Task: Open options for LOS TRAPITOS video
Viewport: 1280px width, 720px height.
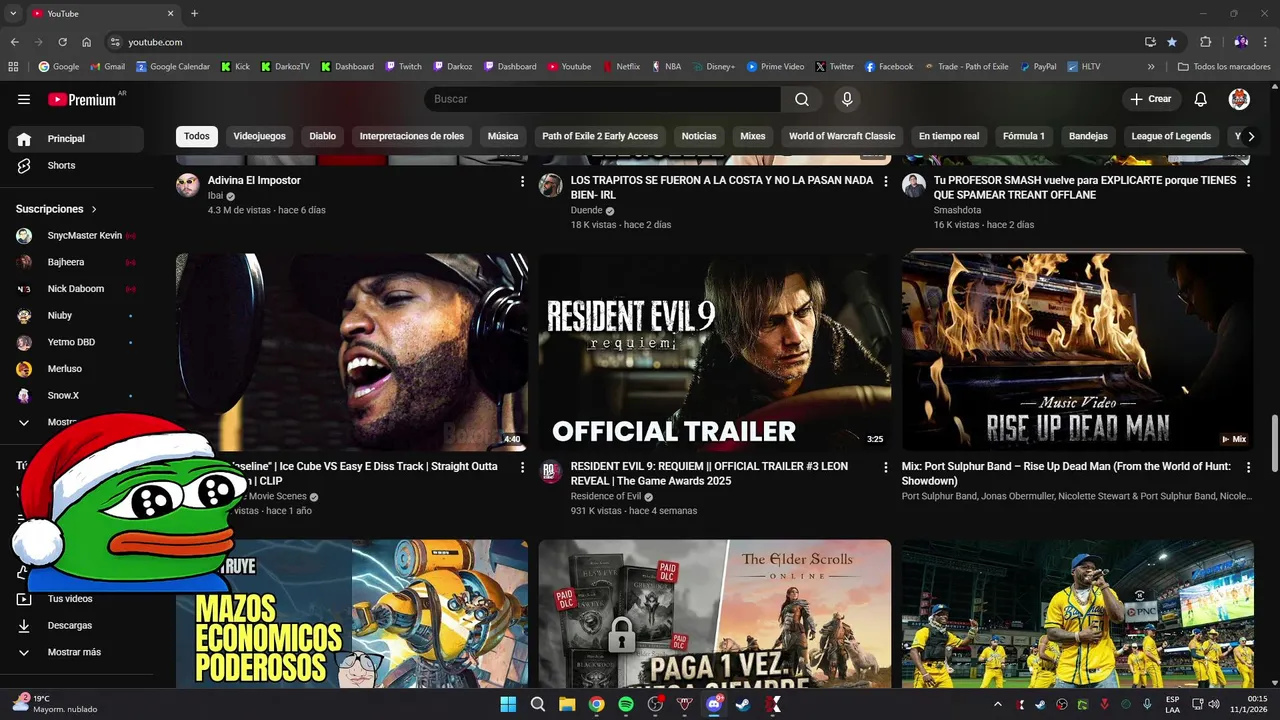Action: coord(885,181)
